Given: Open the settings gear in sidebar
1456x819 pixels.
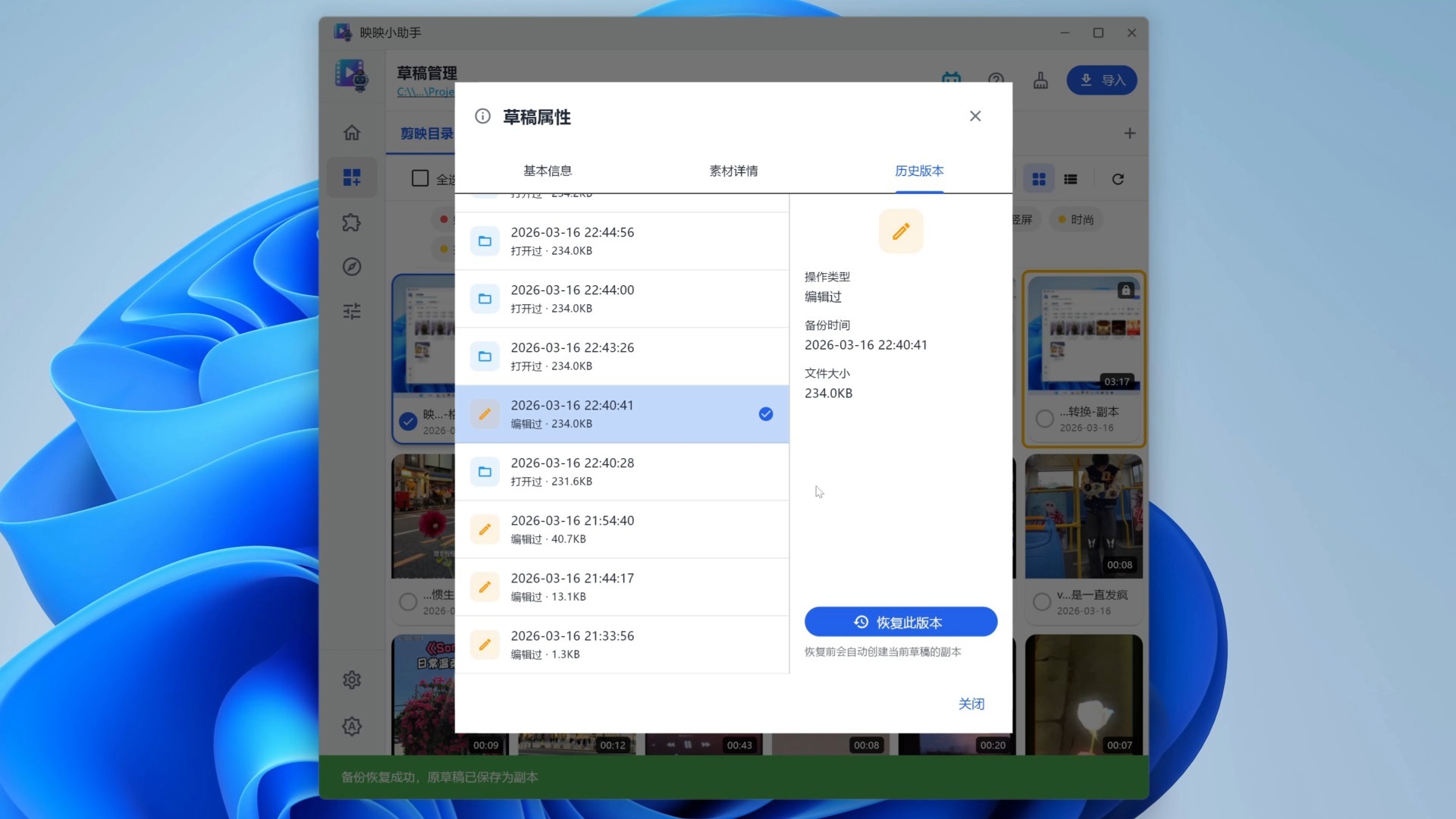Looking at the screenshot, I should (351, 680).
